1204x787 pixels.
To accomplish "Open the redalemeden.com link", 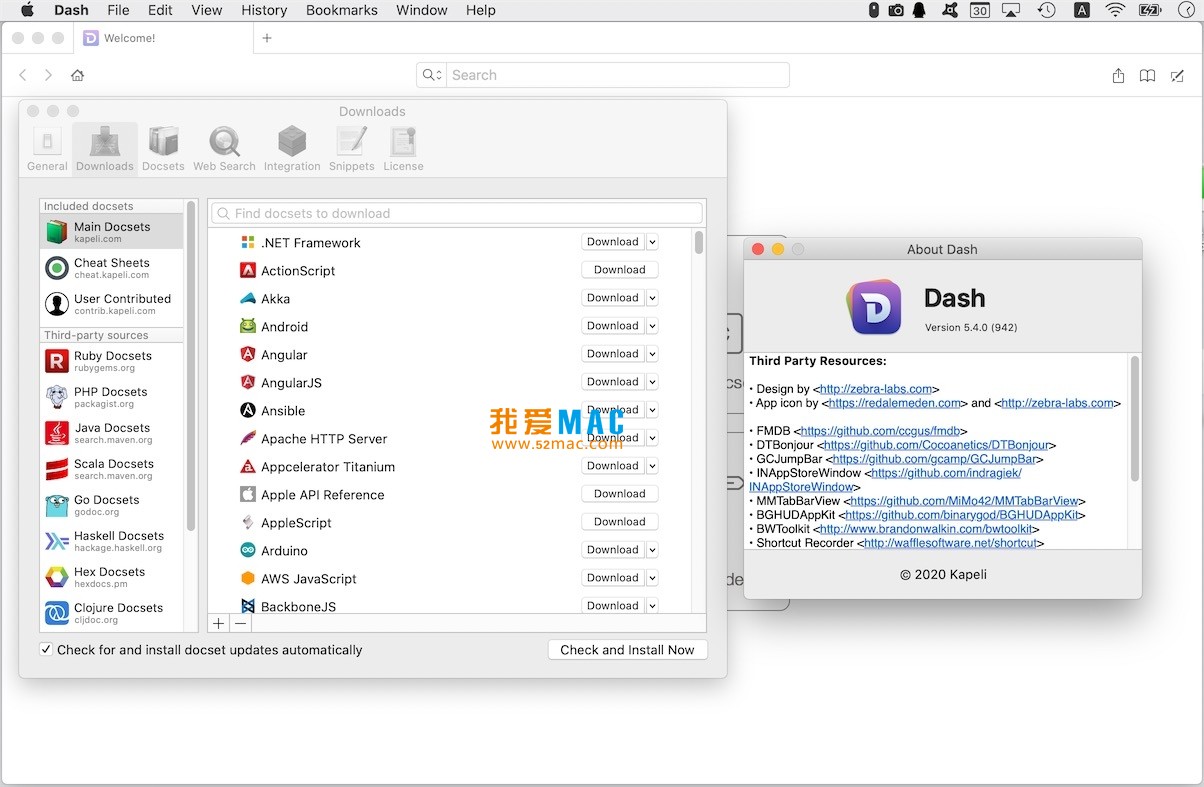I will pyautogui.click(x=895, y=403).
